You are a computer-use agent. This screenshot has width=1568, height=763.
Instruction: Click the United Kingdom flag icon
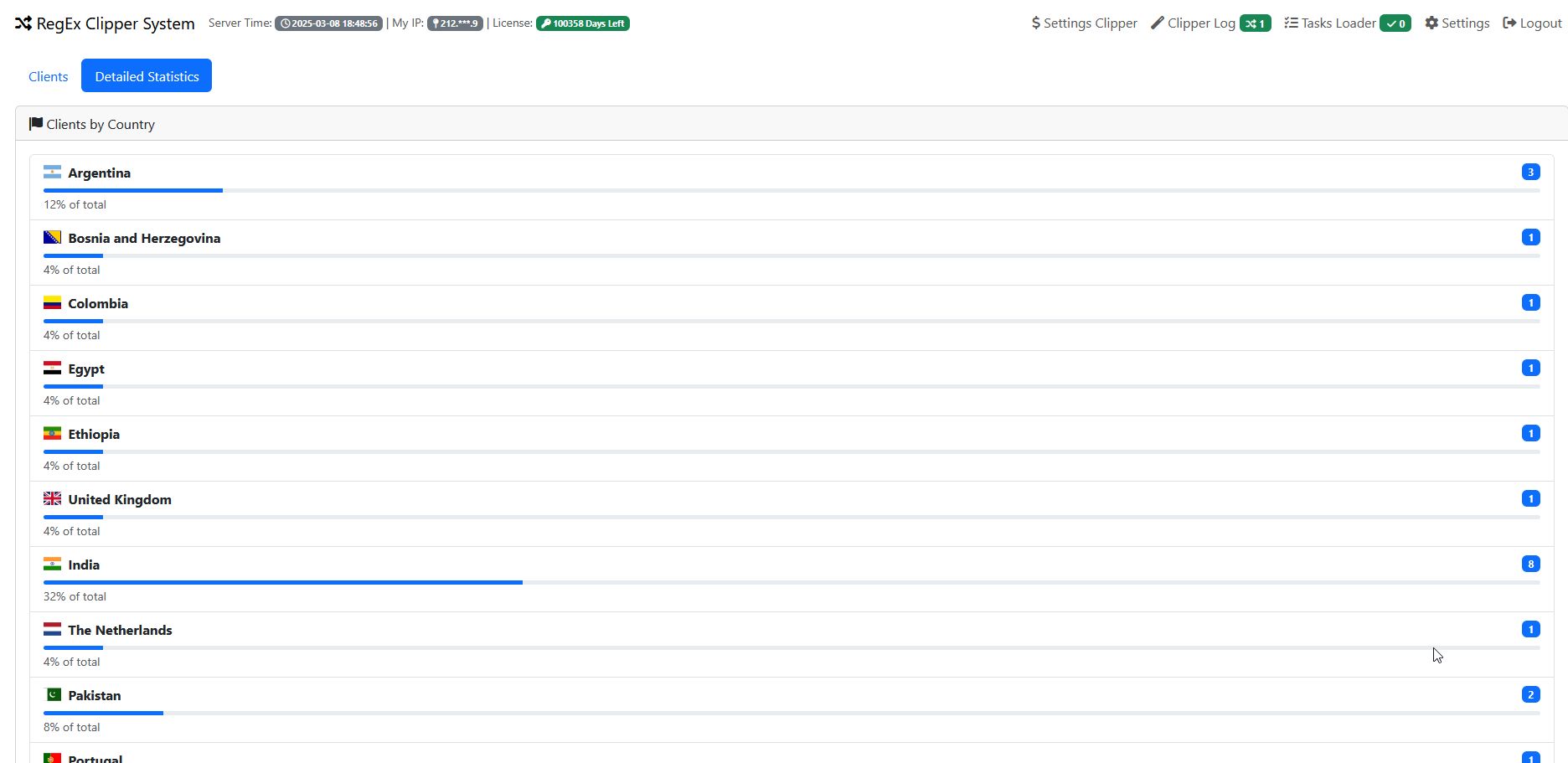tap(52, 499)
